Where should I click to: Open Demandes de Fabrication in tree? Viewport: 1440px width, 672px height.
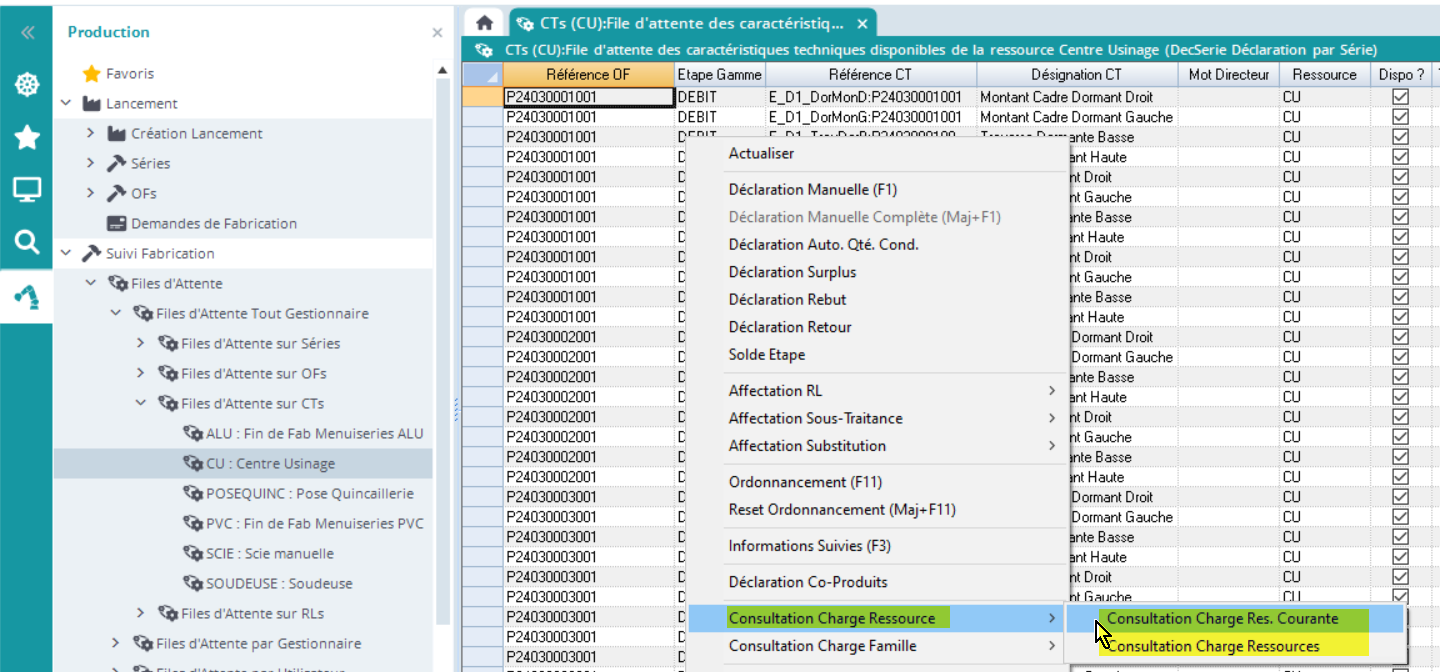coord(213,223)
